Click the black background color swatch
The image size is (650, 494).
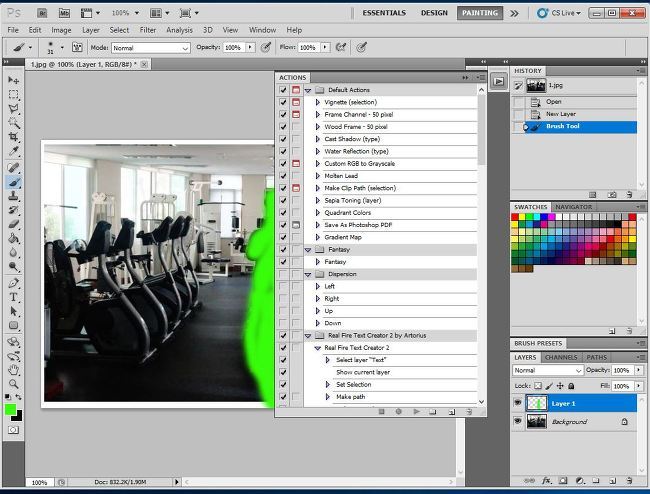[18, 417]
